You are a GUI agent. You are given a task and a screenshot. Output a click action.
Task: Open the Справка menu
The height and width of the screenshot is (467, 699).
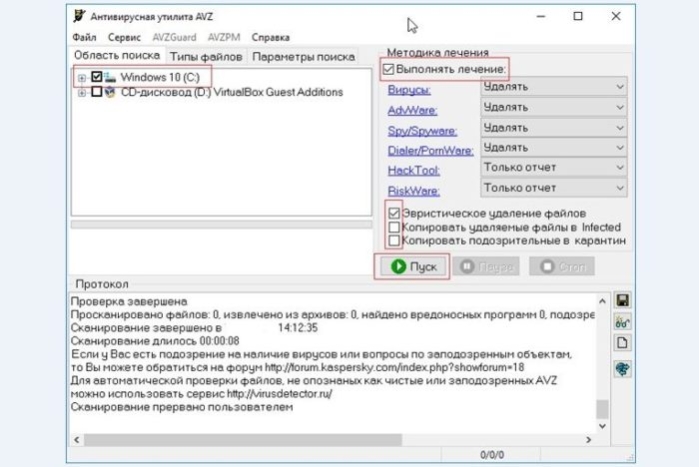tap(271, 37)
